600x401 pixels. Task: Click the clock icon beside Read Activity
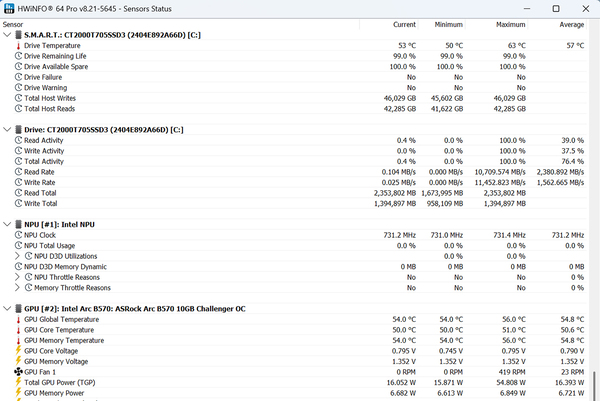point(18,140)
